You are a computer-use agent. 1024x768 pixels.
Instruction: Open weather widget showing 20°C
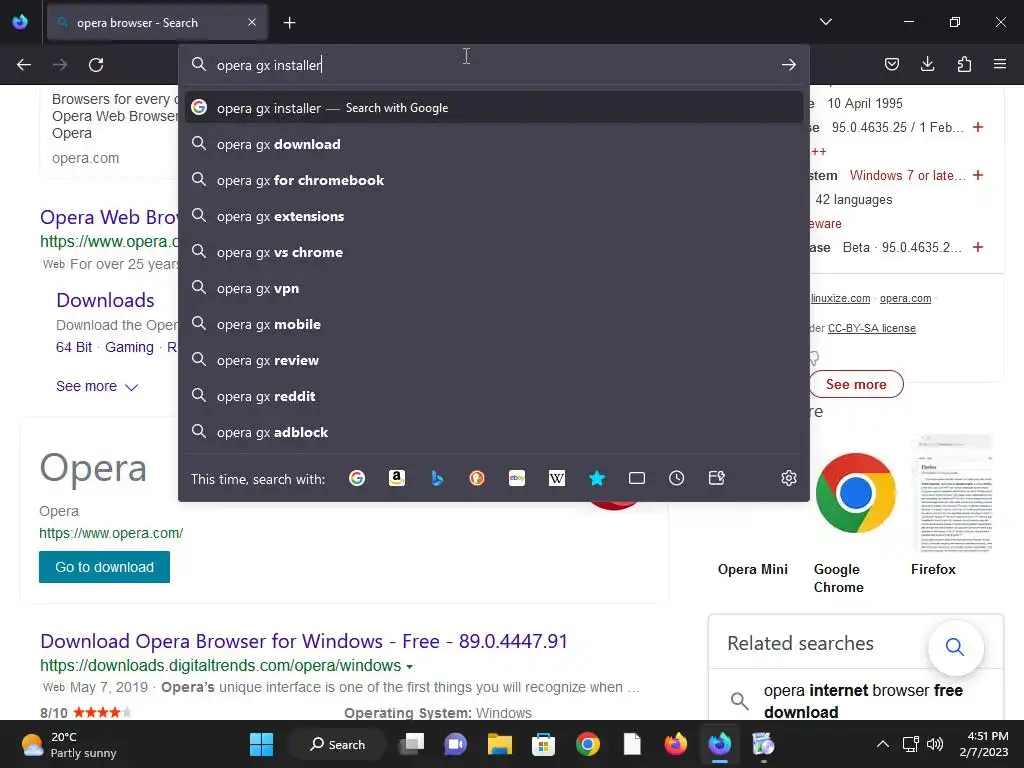[69, 744]
